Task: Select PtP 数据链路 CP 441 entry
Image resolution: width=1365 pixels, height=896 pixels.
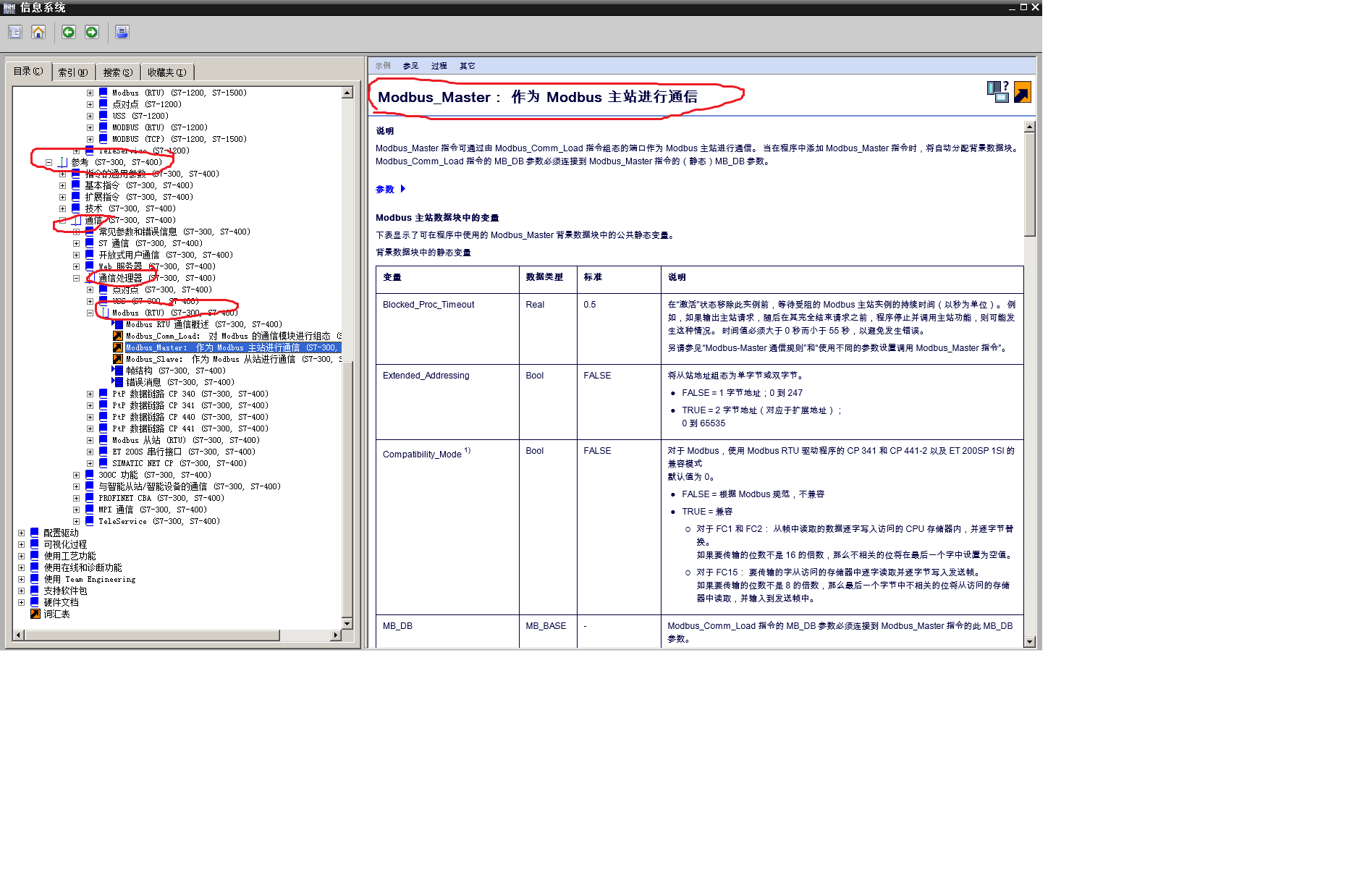Action: pyautogui.click(x=190, y=428)
